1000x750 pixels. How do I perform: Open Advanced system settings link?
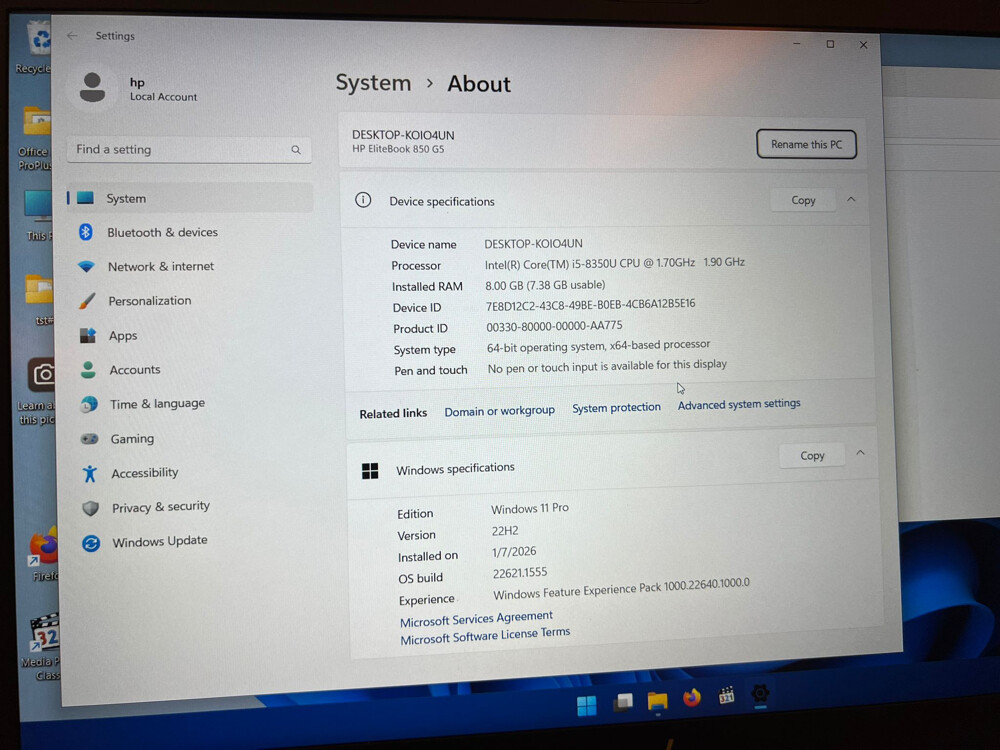coord(739,404)
